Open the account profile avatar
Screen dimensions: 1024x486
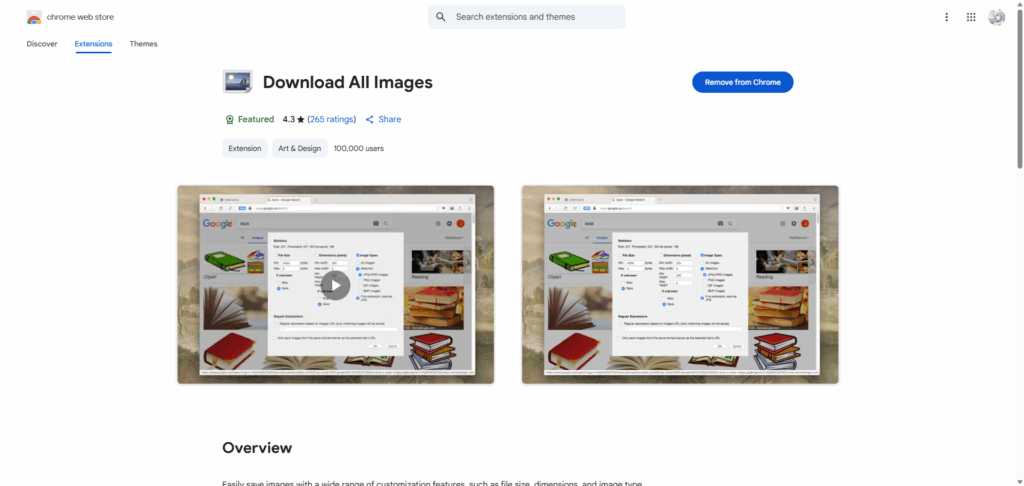[x=997, y=17]
